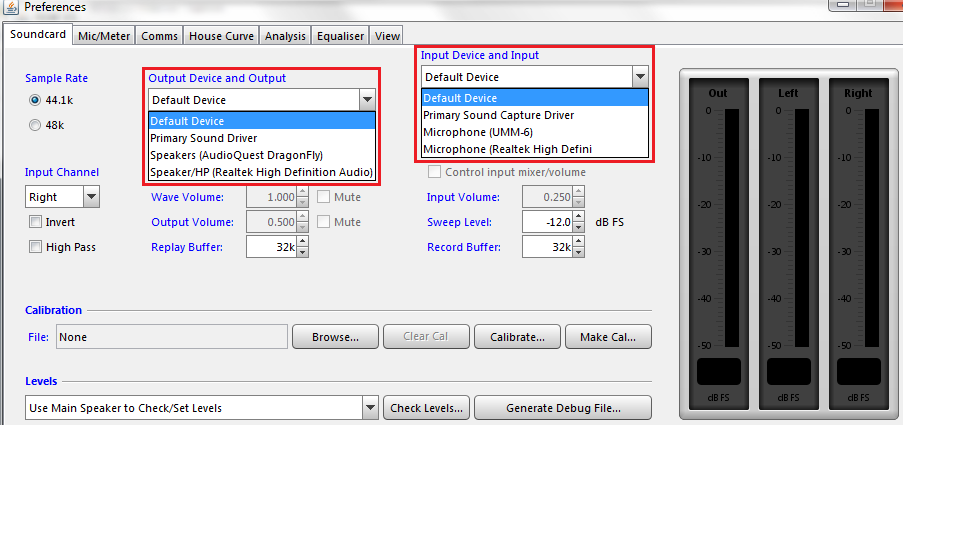Click the Java app icon in title bar
Viewport: 960px width, 540px height.
pos(11,7)
